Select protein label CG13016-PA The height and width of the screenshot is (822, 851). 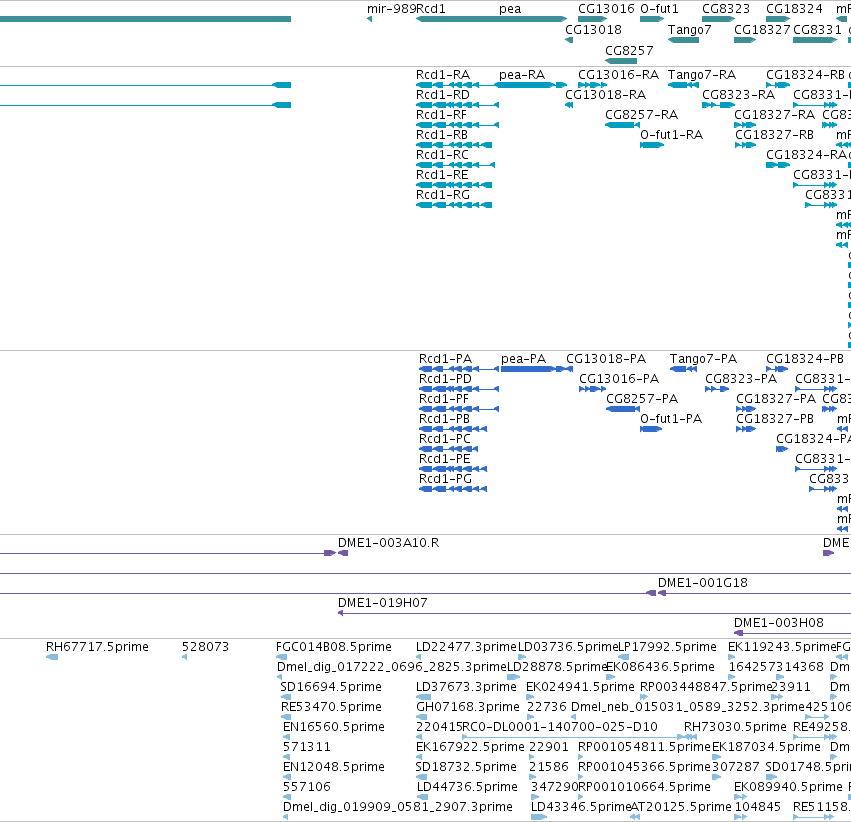click(619, 379)
